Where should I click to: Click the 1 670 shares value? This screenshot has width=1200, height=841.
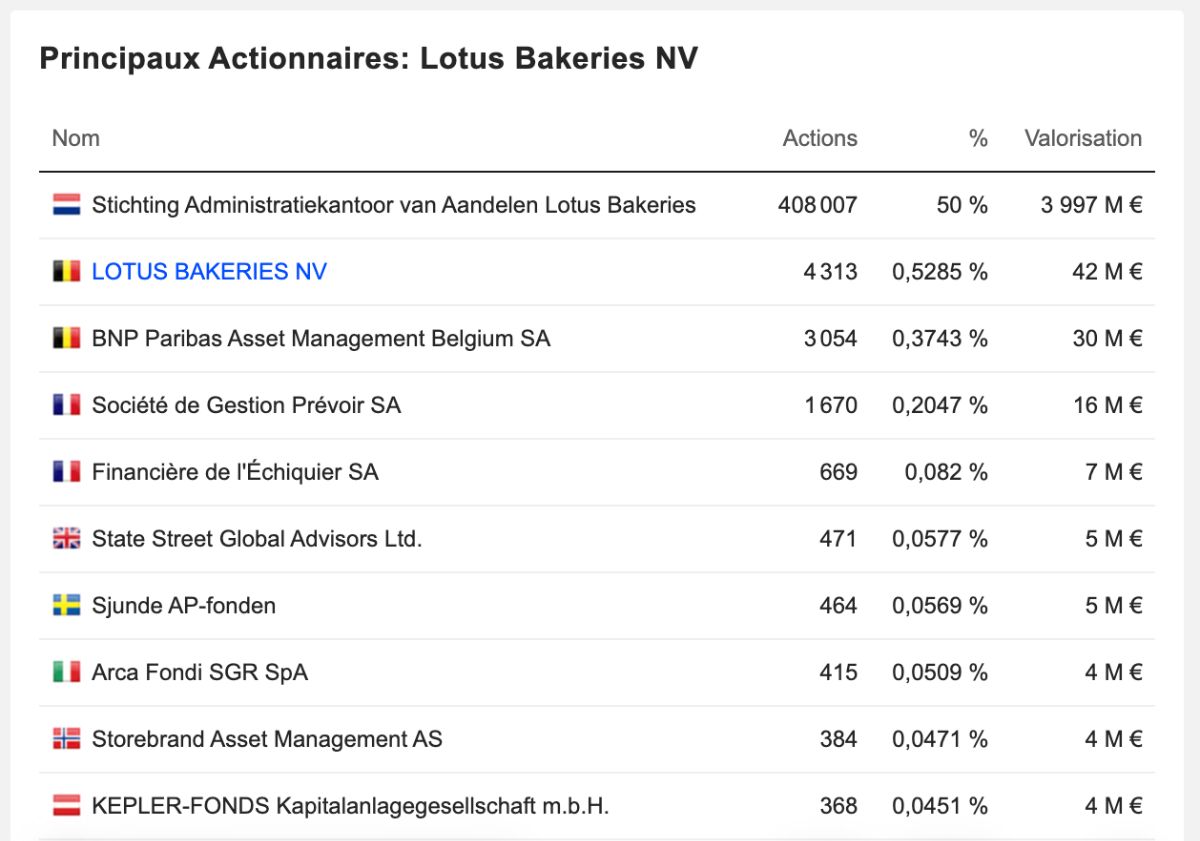pyautogui.click(x=831, y=405)
